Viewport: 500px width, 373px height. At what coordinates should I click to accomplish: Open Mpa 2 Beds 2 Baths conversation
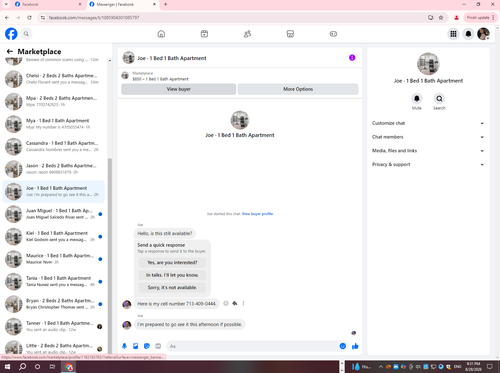53,101
